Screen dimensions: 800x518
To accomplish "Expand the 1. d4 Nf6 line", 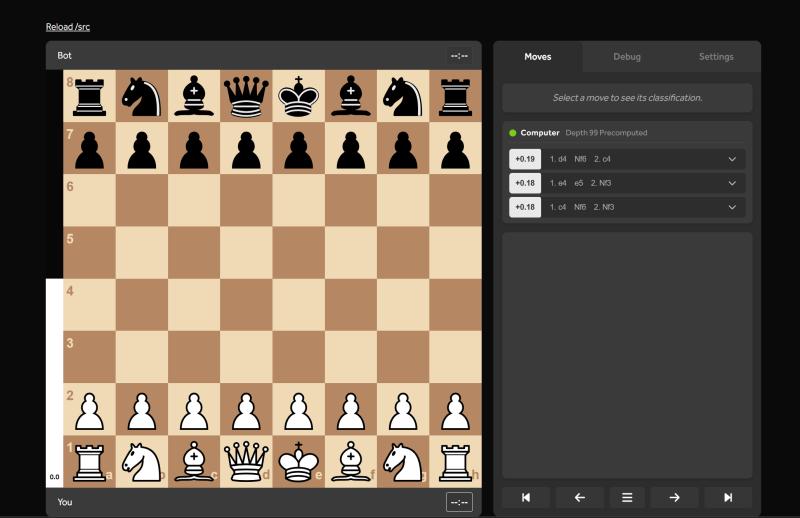I will (x=732, y=159).
